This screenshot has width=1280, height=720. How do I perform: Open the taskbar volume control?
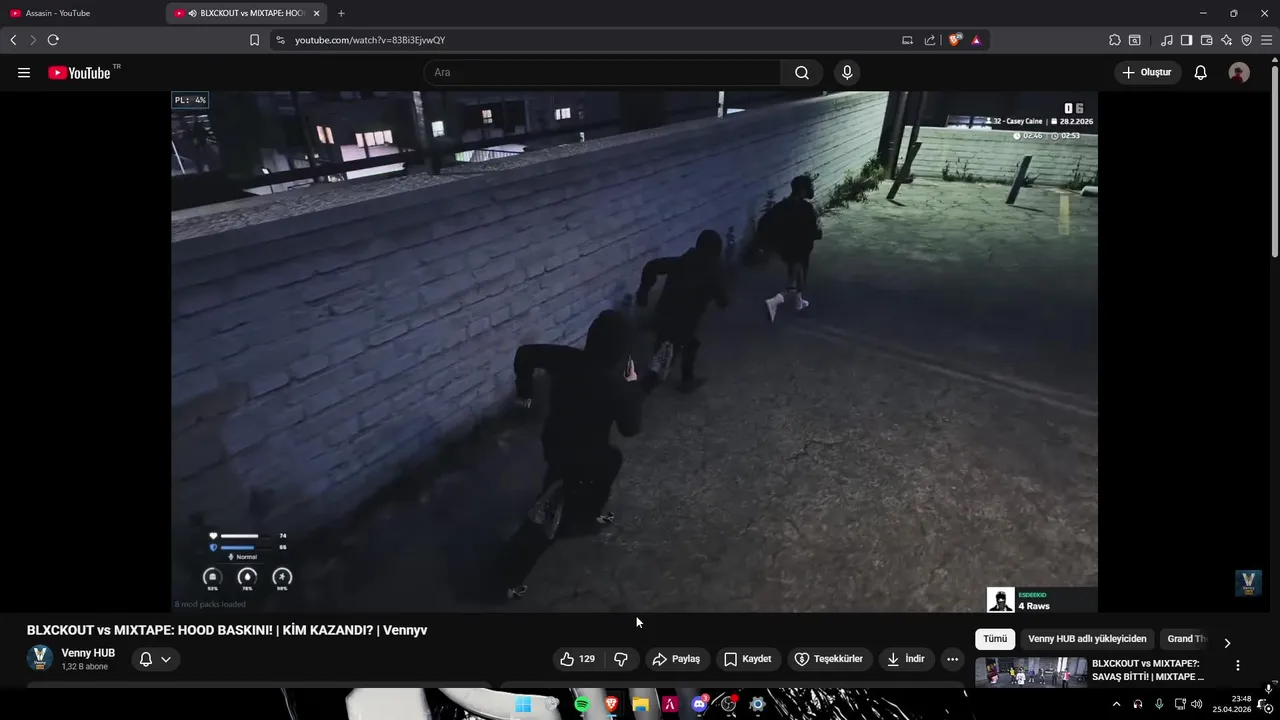1196,704
